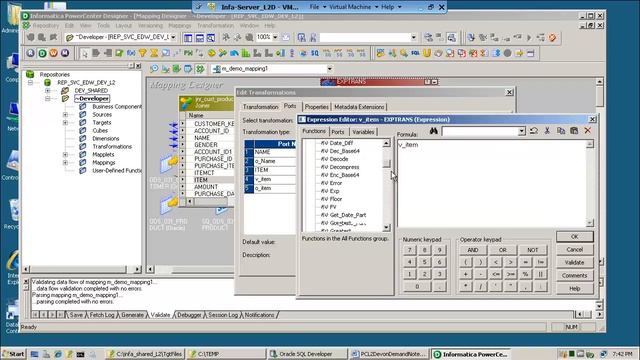The width and height of the screenshot is (640, 360).
Task: Click the undo icon in Expression Editor
Action: [x=533, y=131]
